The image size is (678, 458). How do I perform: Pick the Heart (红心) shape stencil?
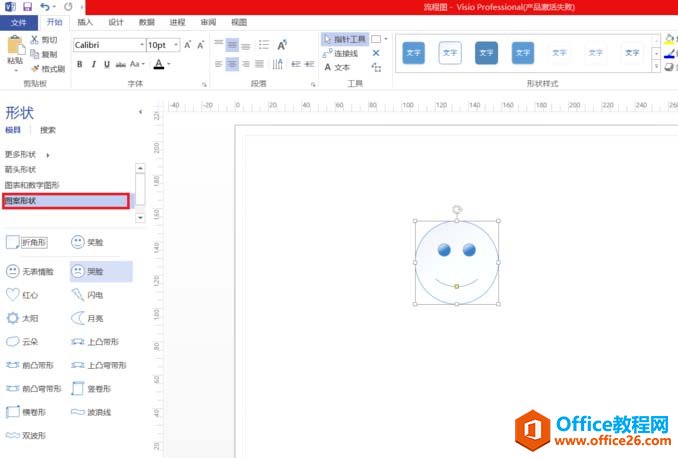click(24, 295)
